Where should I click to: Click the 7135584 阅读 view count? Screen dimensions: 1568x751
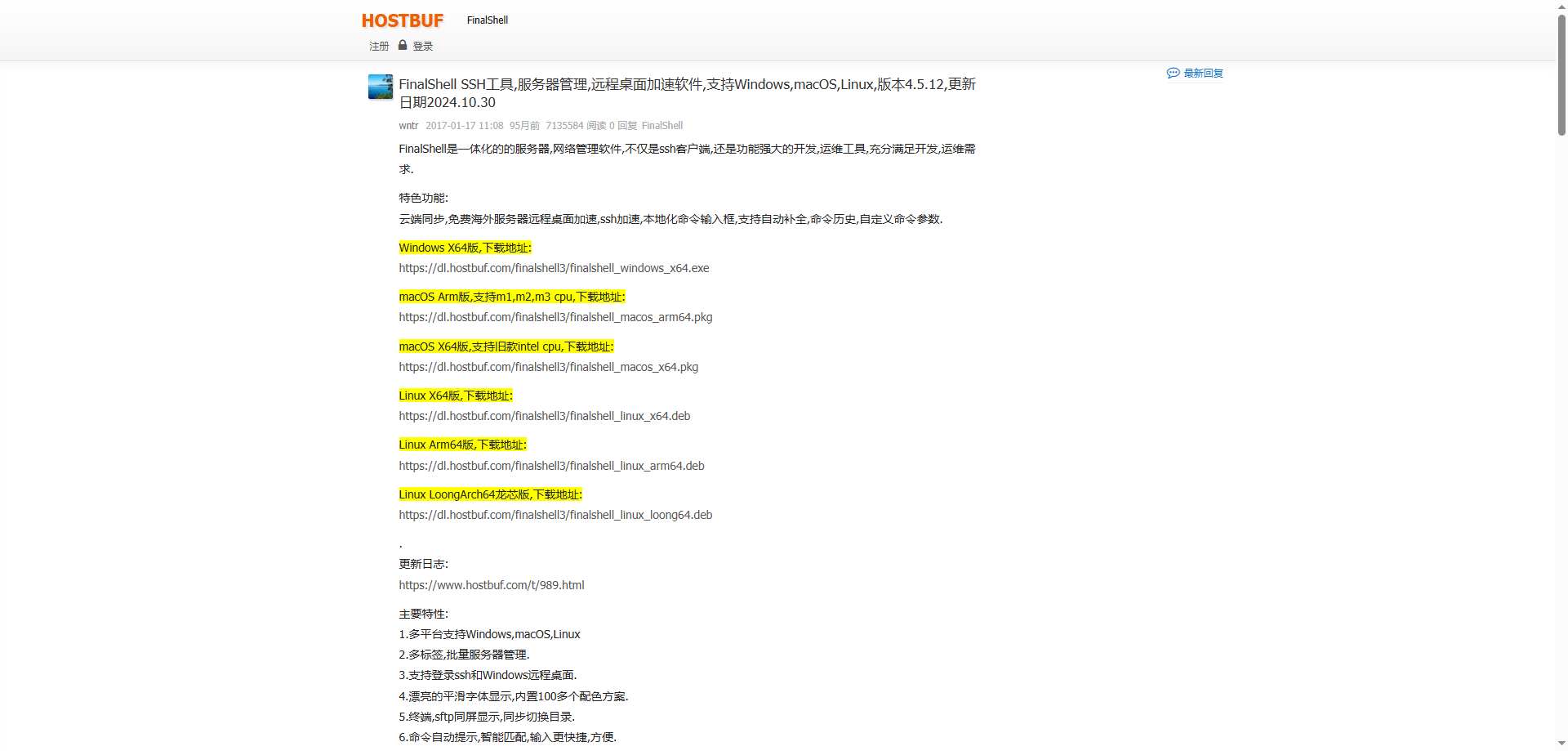tap(576, 126)
